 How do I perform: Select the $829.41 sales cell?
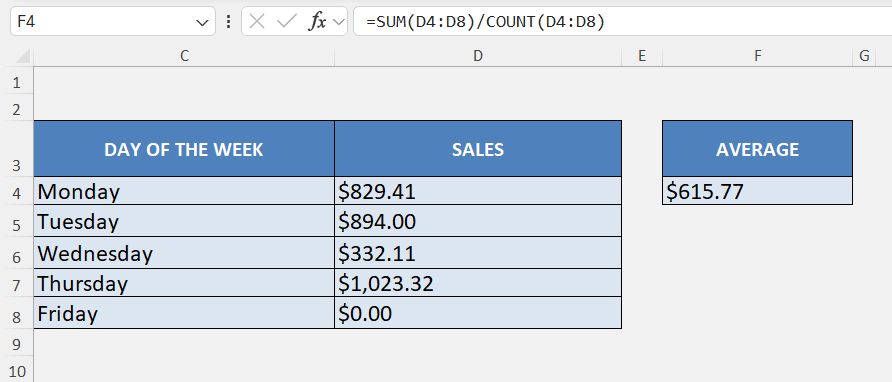[478, 191]
